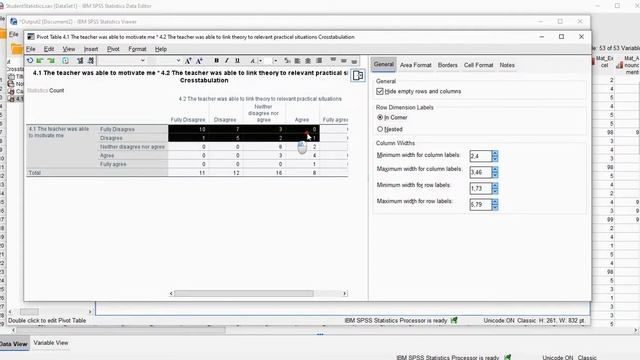The width and height of the screenshot is (640, 360).
Task: Click the 'Total' row label
Action: click(35, 173)
